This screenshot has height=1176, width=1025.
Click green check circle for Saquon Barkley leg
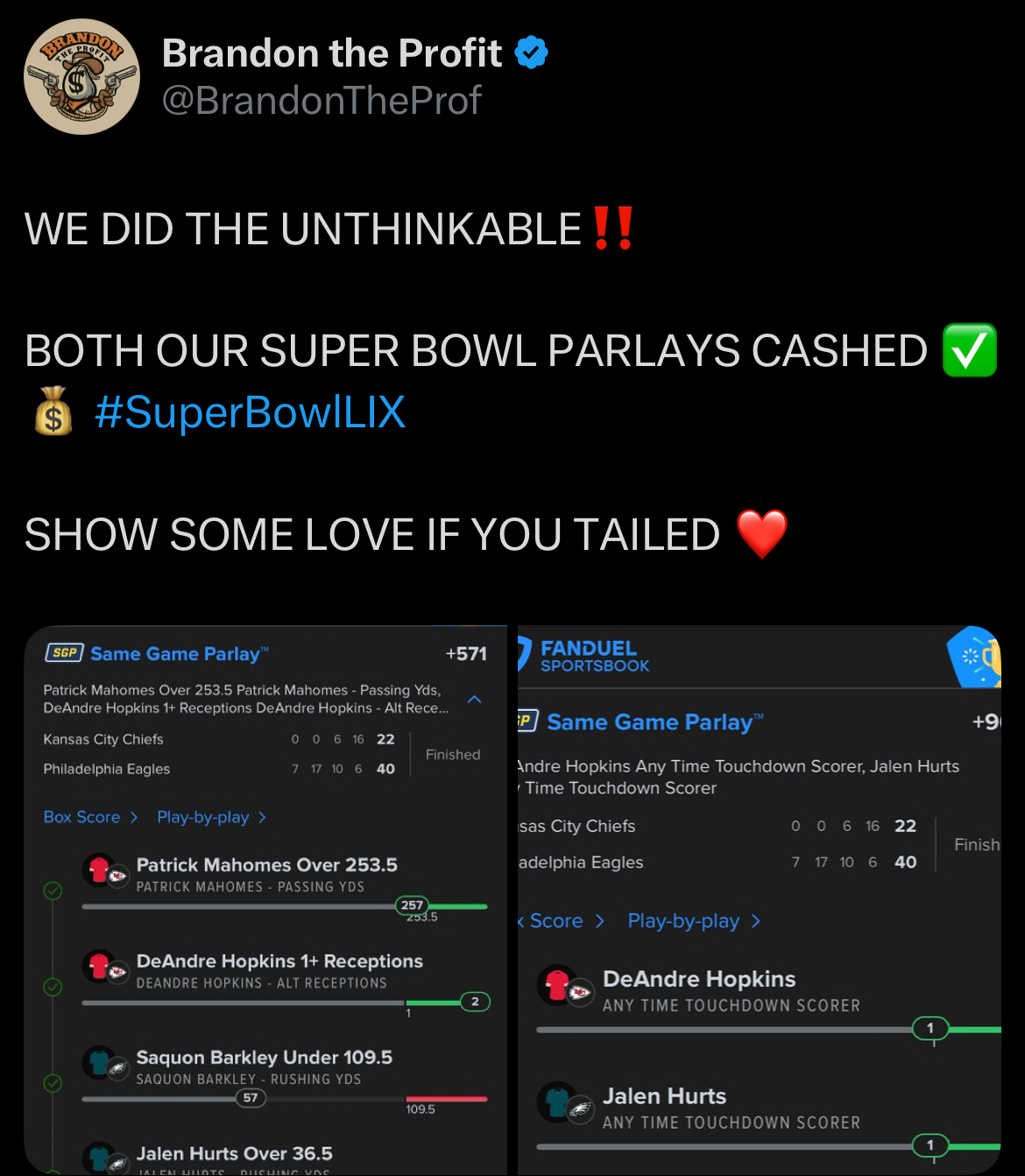(x=53, y=1084)
